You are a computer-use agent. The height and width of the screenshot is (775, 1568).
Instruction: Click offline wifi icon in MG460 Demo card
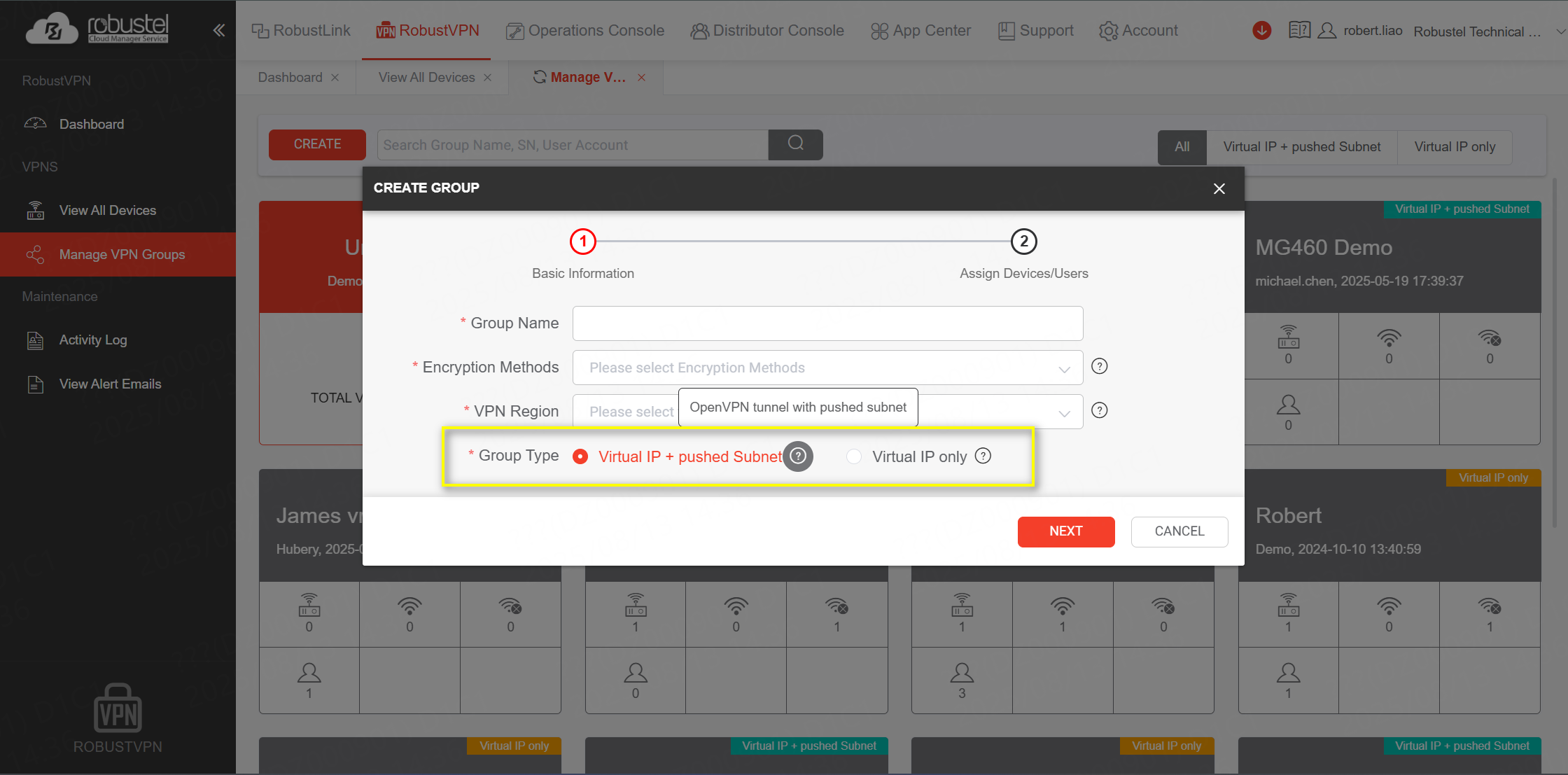pos(1490,337)
